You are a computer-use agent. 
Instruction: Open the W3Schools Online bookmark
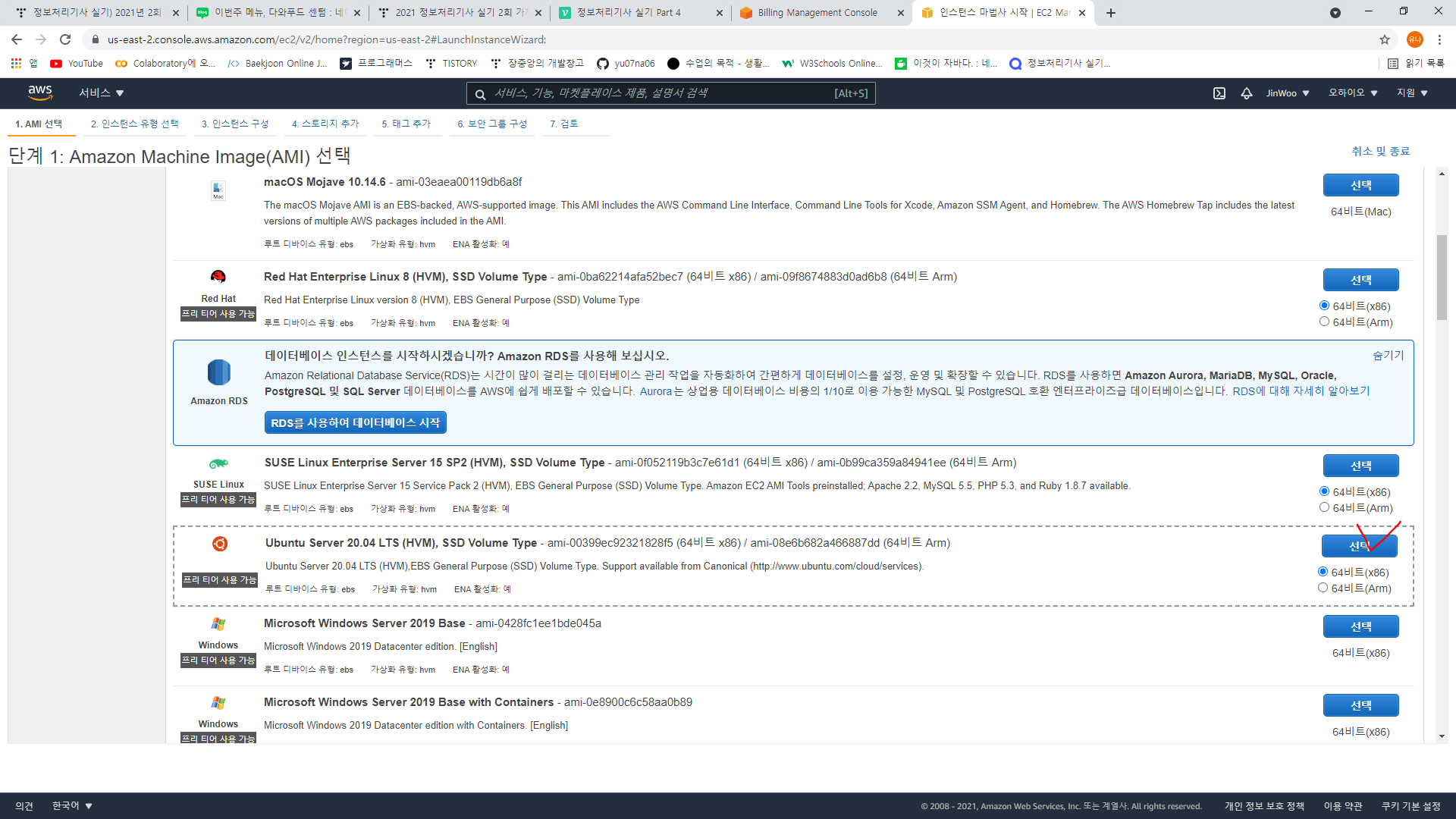pos(832,64)
